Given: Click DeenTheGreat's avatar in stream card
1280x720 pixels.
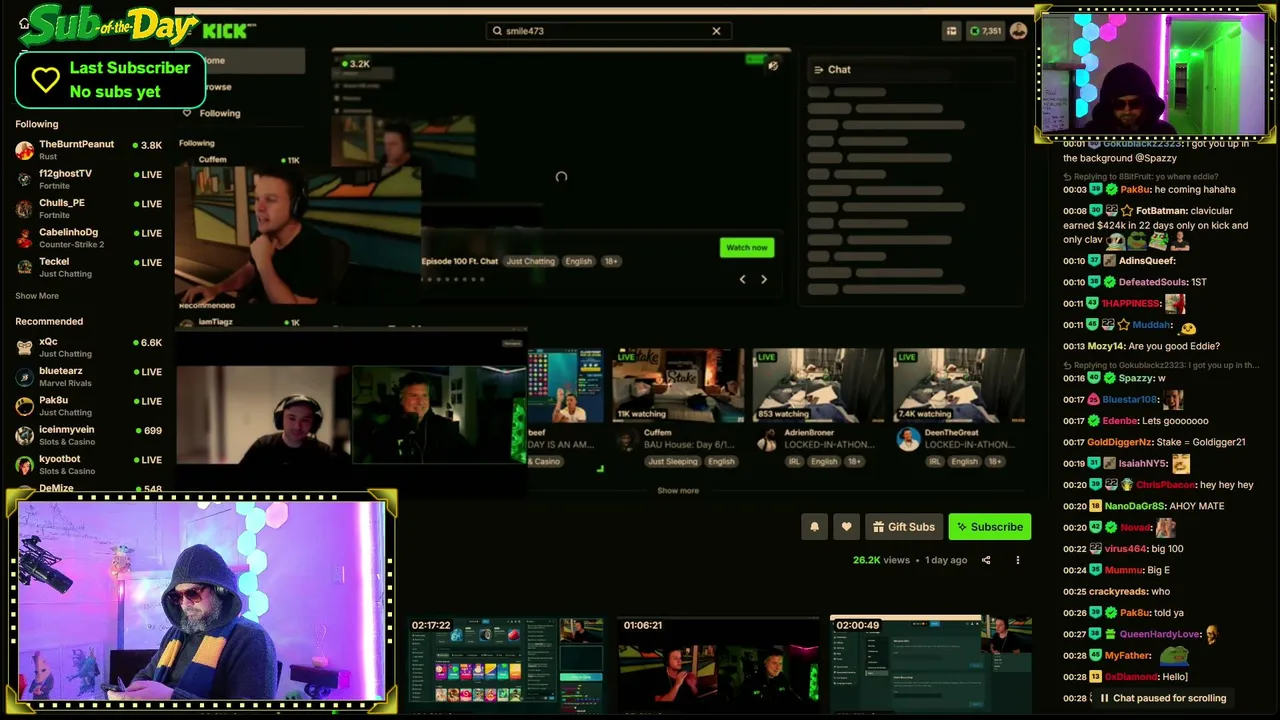Looking at the screenshot, I should click(x=908, y=439).
